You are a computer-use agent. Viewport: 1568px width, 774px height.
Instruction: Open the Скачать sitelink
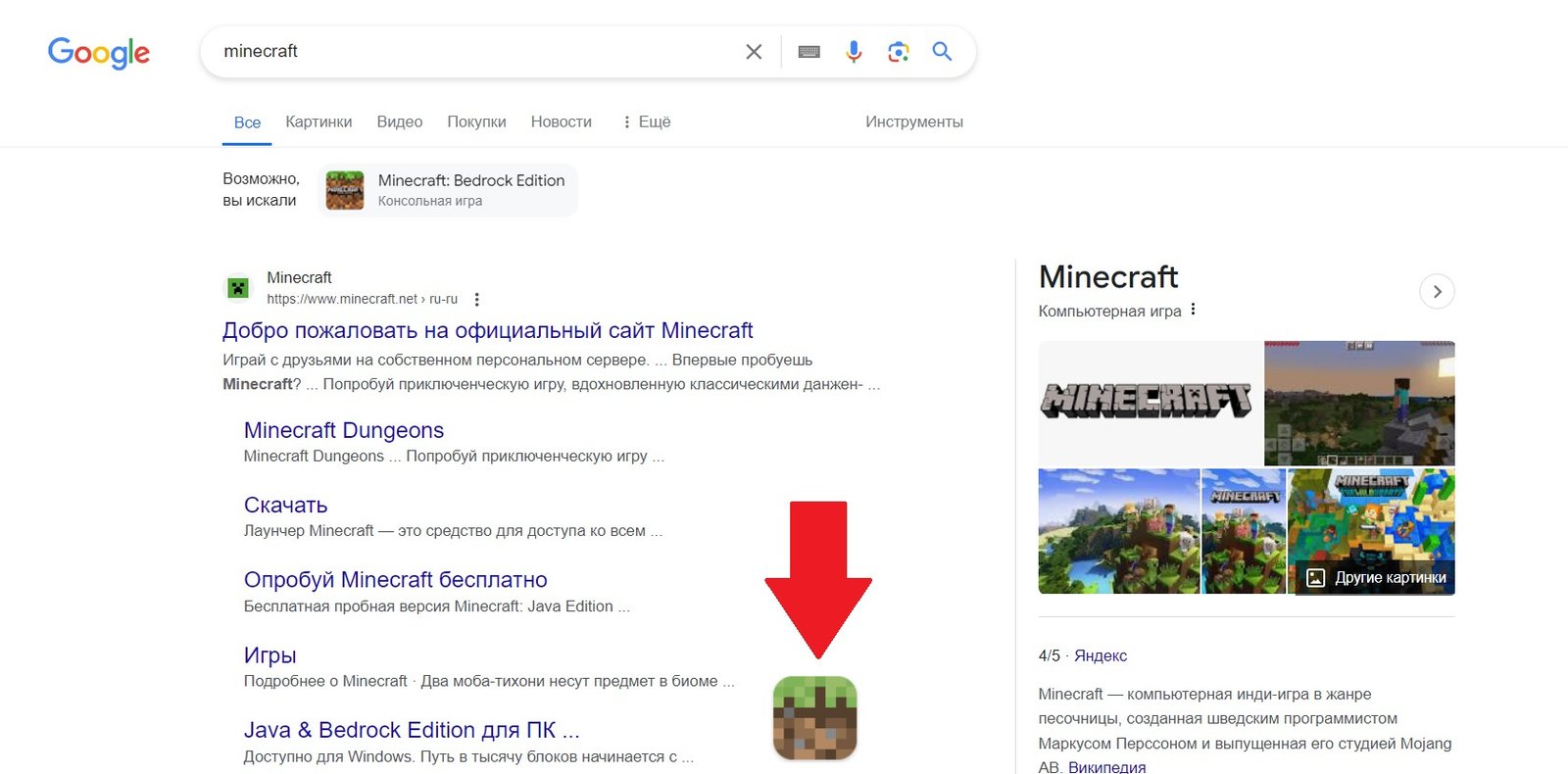click(285, 505)
